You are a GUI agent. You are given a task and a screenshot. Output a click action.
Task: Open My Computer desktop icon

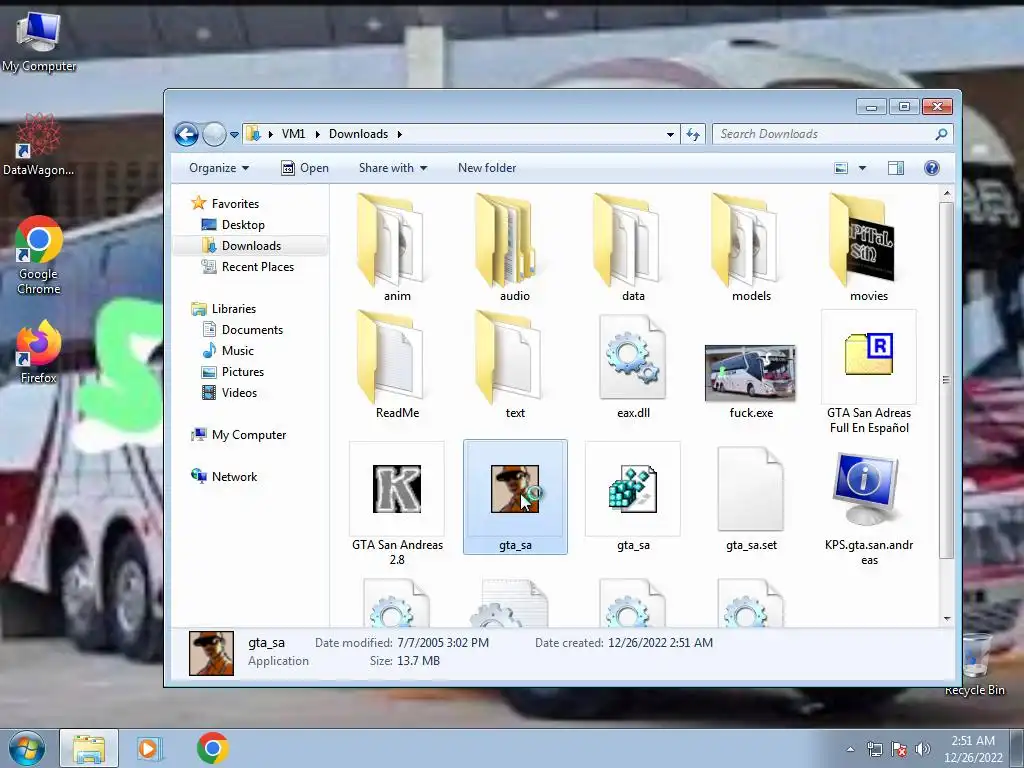click(x=39, y=41)
